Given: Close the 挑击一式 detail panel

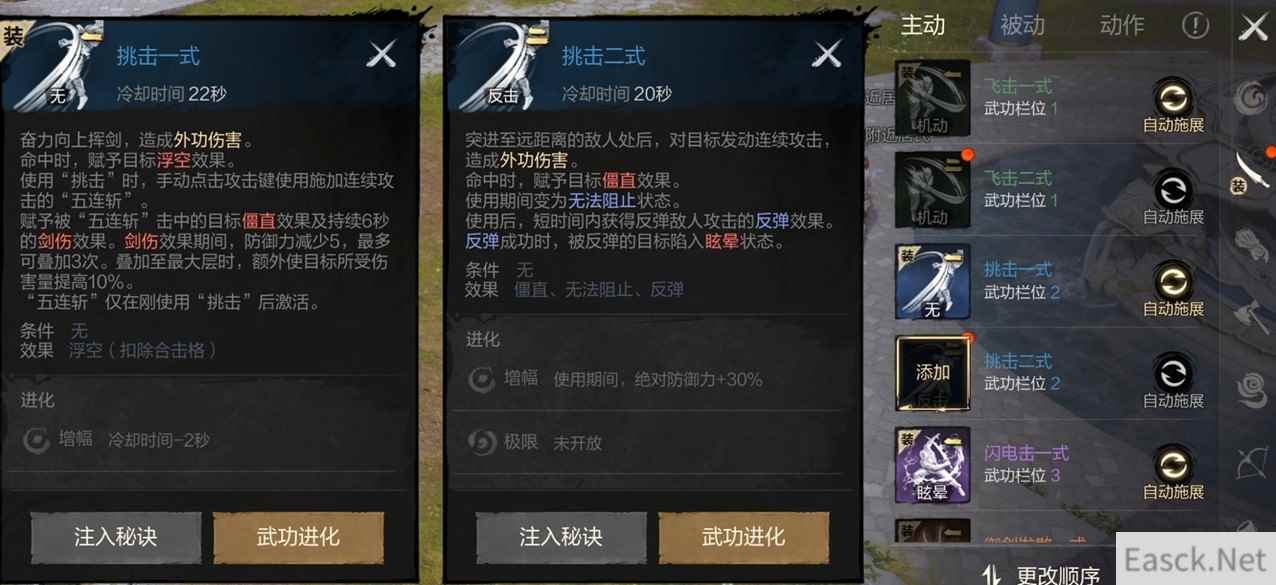Looking at the screenshot, I should click(x=381, y=55).
